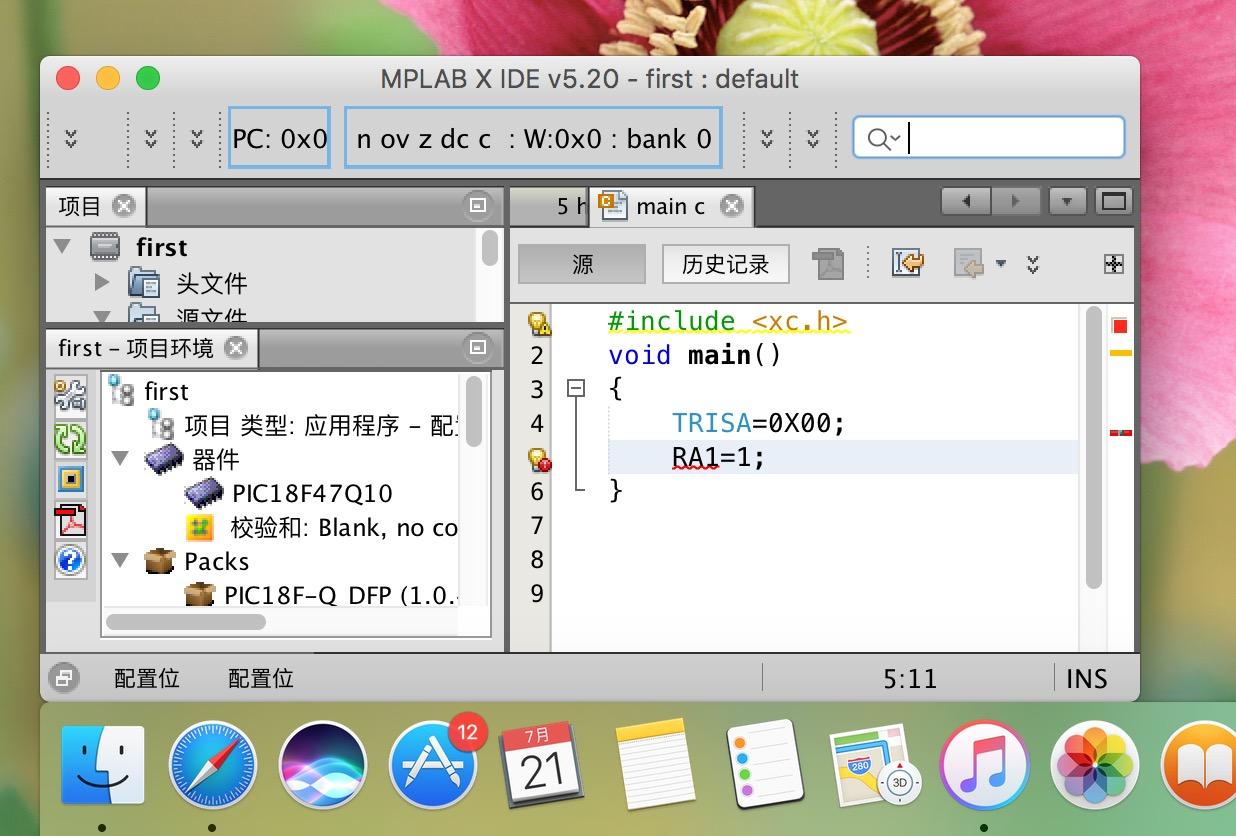Click the Back navigation icon in editor toolbar
The height and width of the screenshot is (836, 1236).
[968, 264]
